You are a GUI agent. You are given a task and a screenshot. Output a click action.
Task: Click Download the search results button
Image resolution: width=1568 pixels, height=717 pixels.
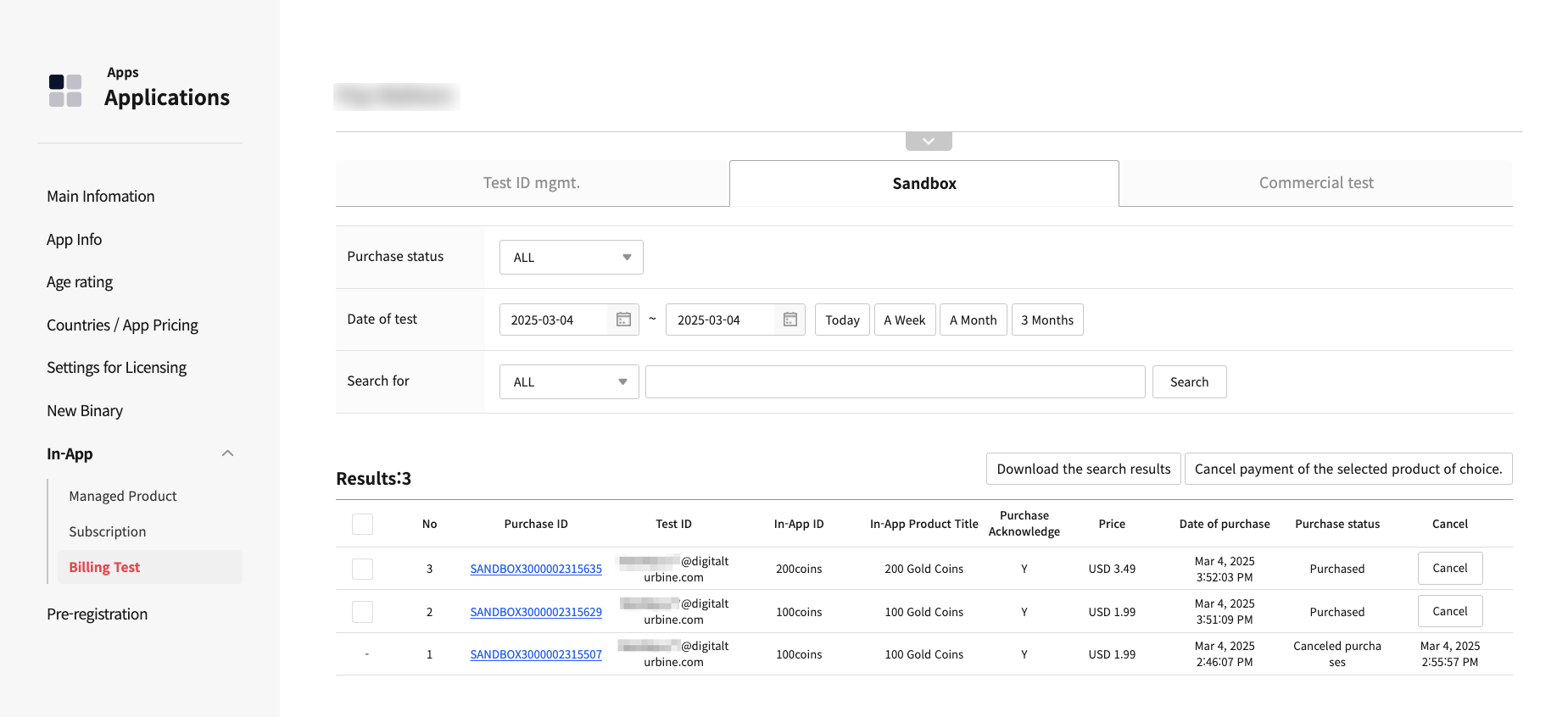click(x=1083, y=469)
